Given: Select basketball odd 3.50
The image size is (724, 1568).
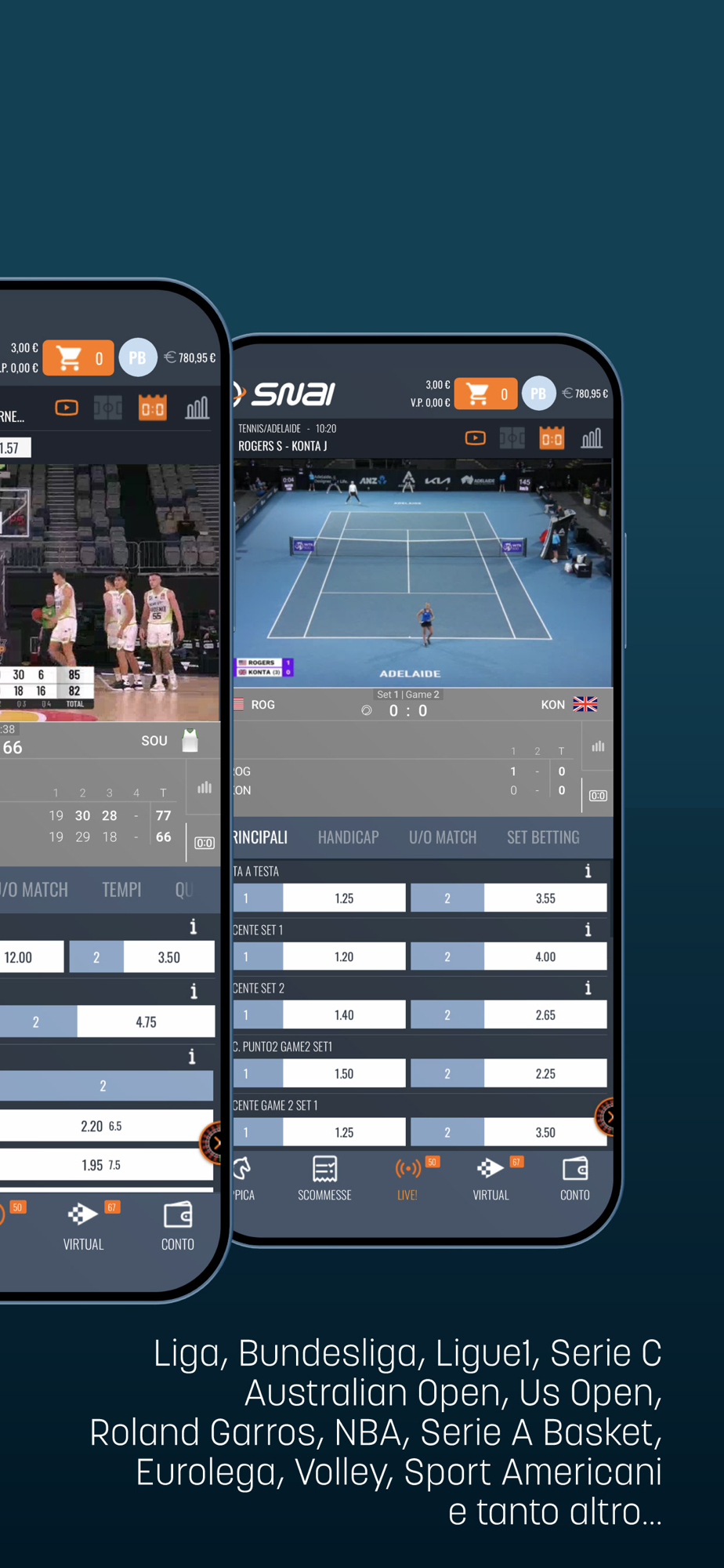Looking at the screenshot, I should point(168,957).
